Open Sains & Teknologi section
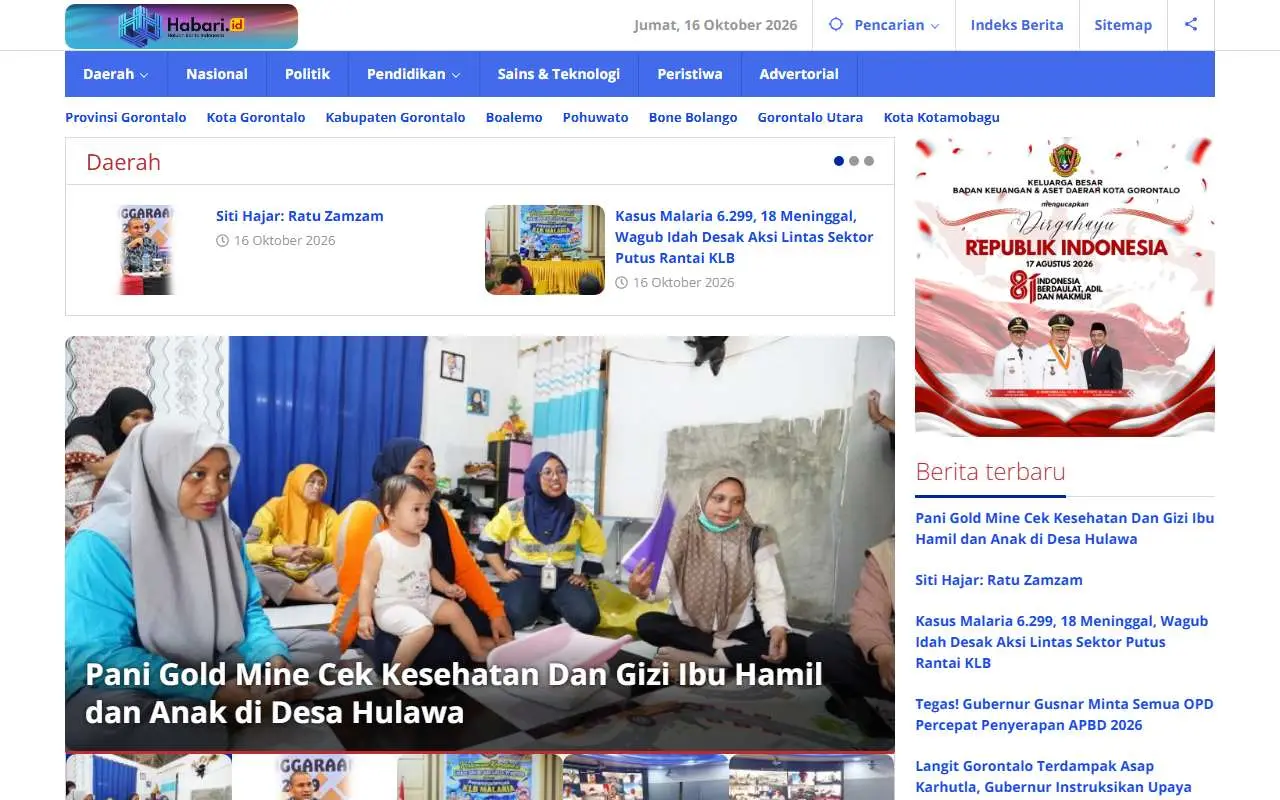Screen dimensions: 1280x800 click(559, 74)
